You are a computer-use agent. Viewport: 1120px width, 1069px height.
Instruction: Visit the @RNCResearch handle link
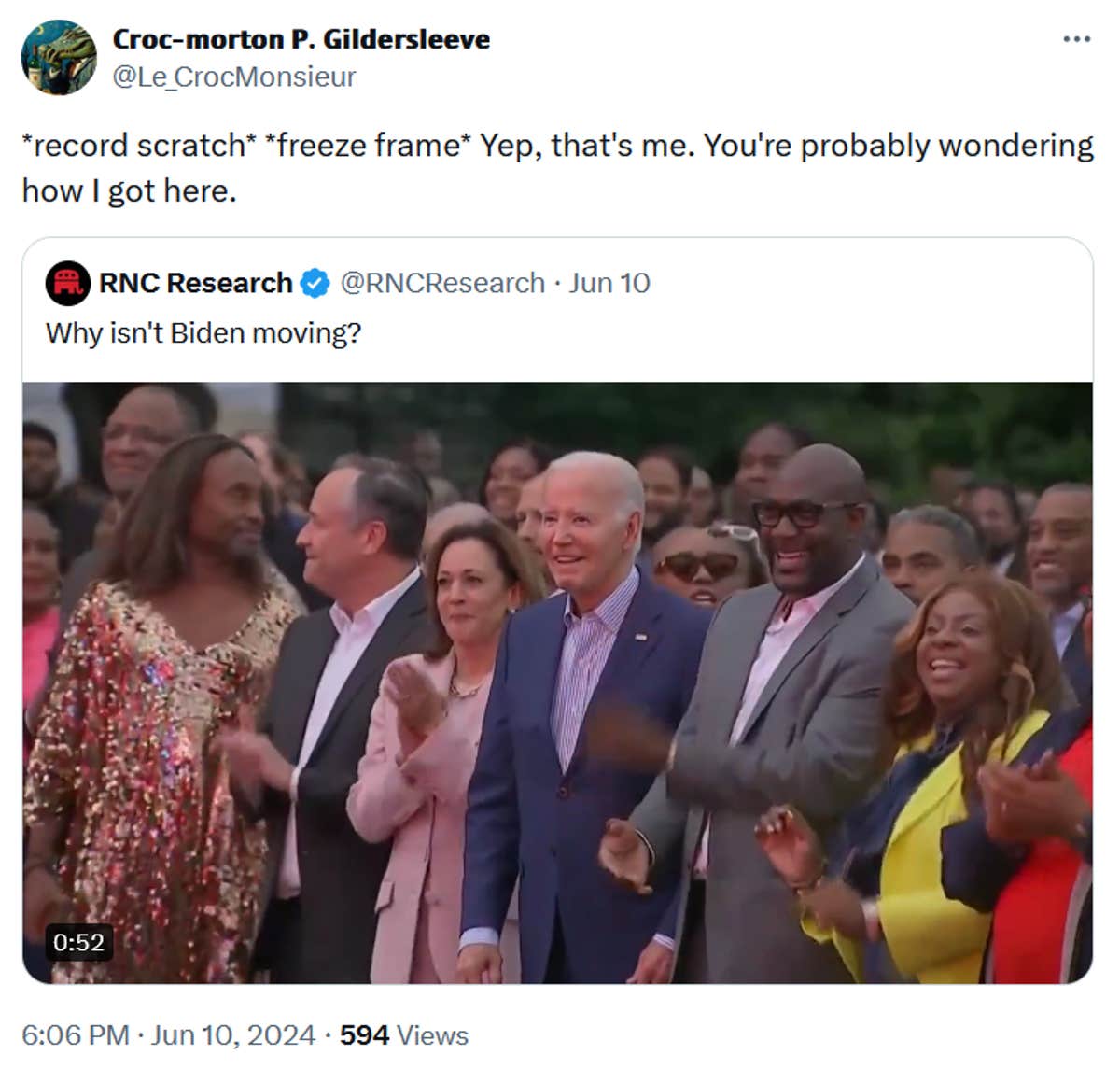point(442,283)
